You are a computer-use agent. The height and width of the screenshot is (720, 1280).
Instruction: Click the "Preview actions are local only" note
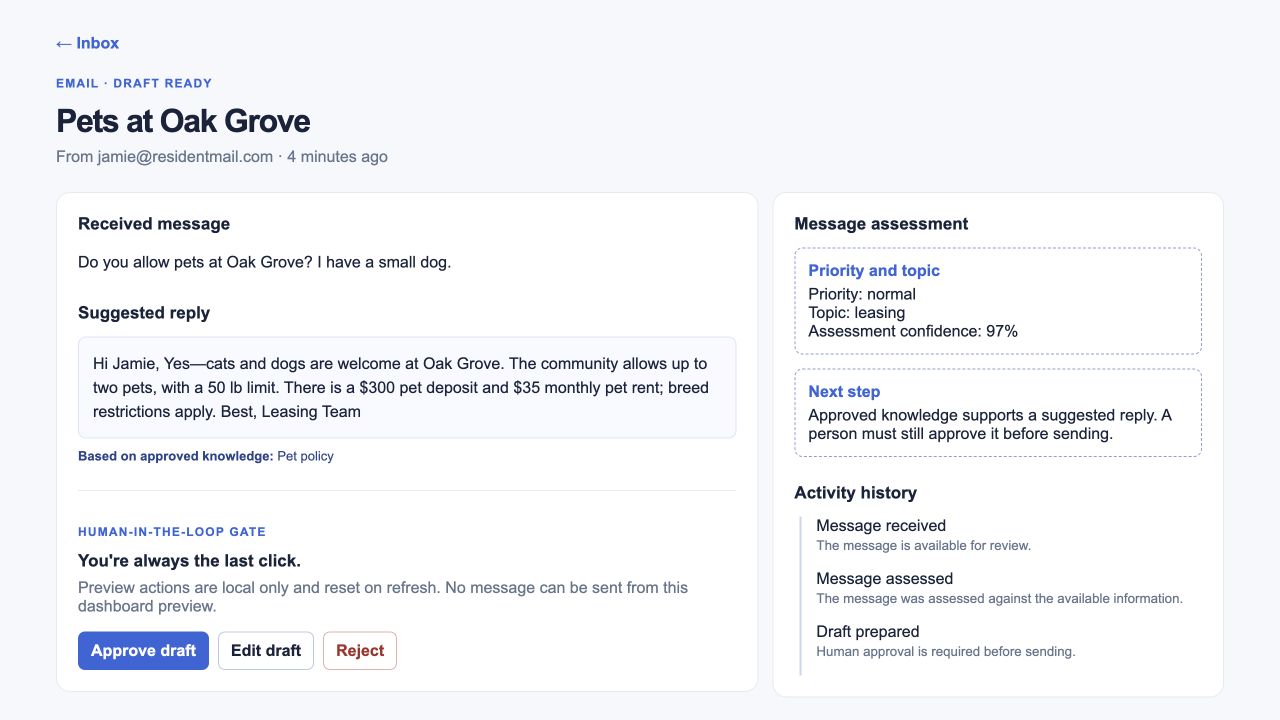[x=383, y=597]
